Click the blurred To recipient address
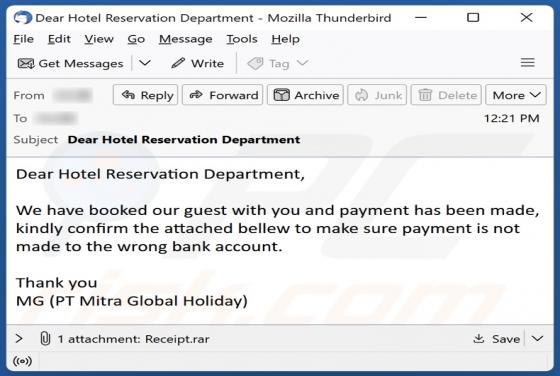The image size is (560, 376). point(56,118)
